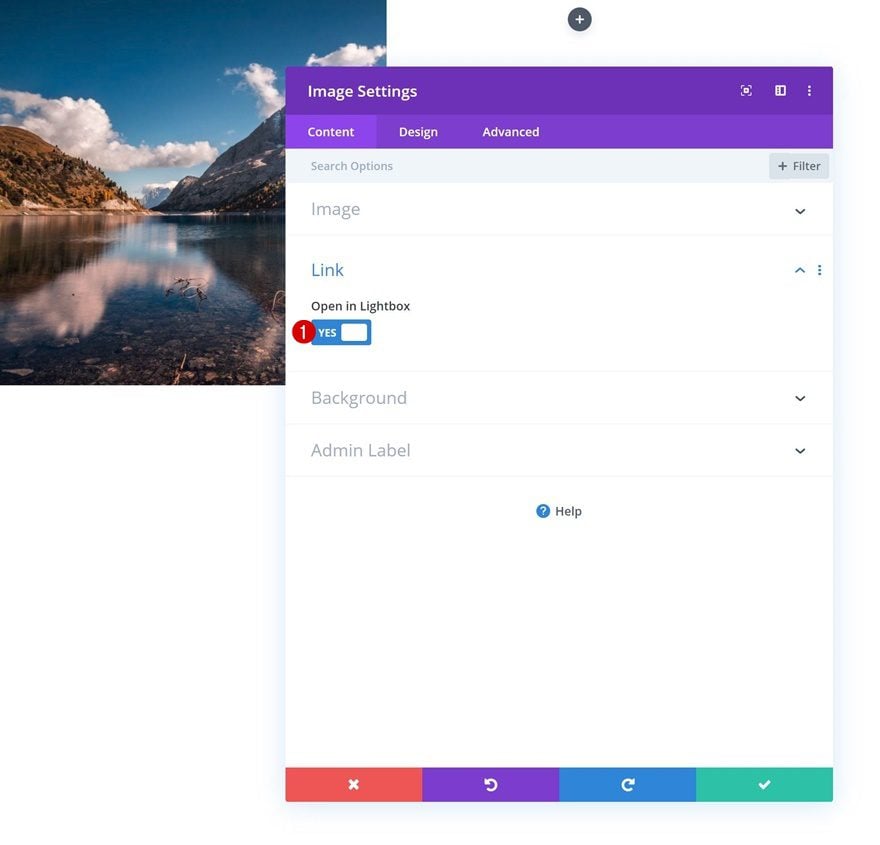Click the dark plus add-module button

(579, 20)
